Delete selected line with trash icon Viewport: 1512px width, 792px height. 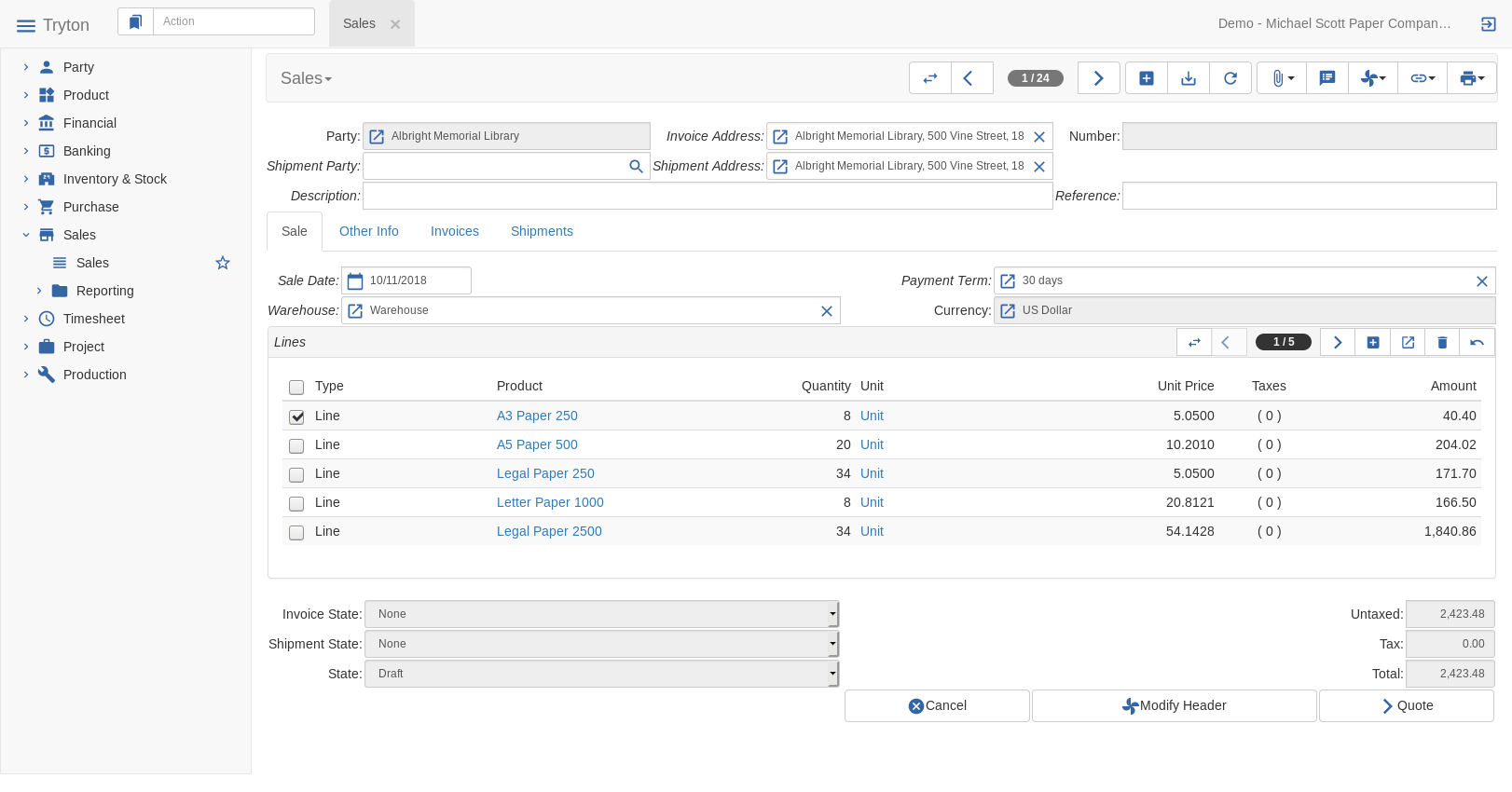1442,342
